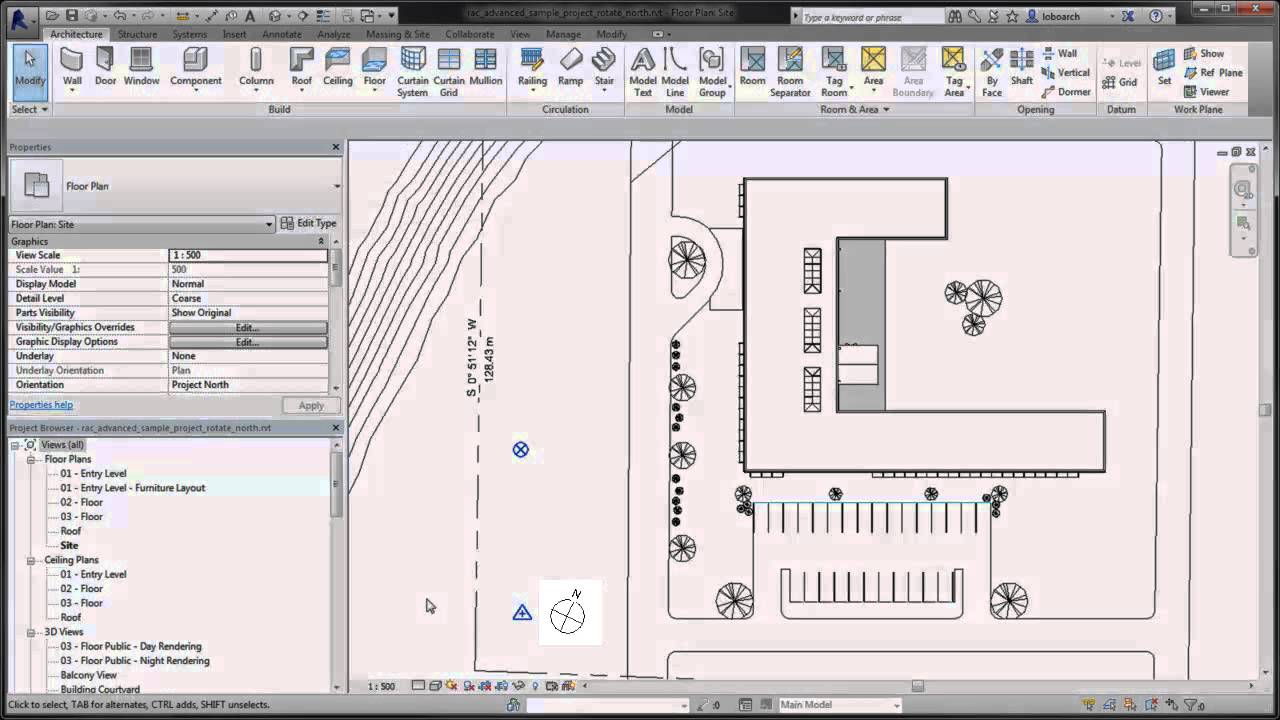Click the horizontal scrollbar in the view
The height and width of the screenshot is (720, 1280).
click(917, 686)
